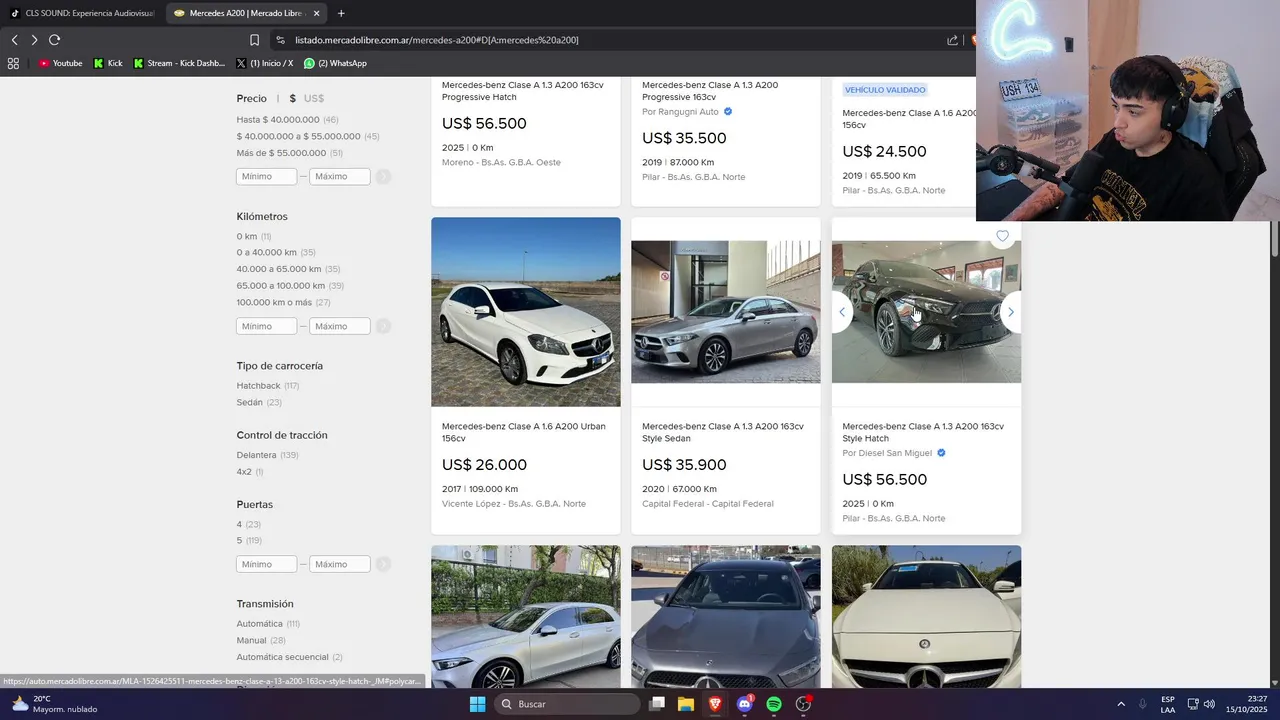Open OBS Studio from taskbar

click(803, 704)
